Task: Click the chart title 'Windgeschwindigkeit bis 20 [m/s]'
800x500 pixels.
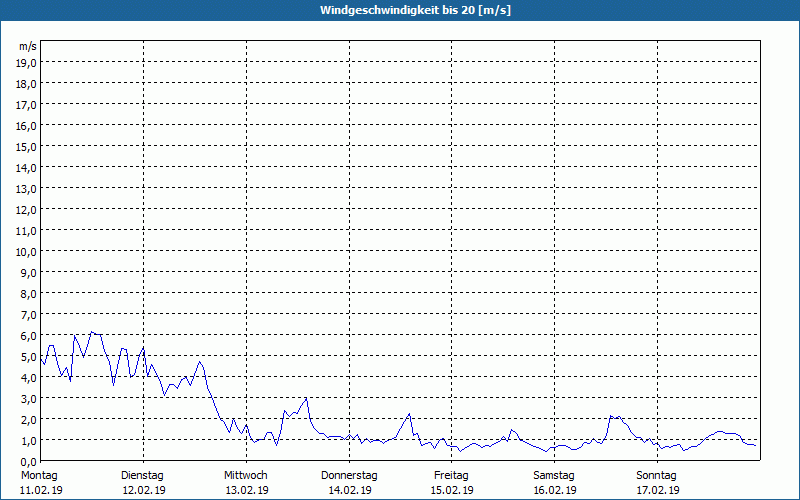Action: 415,10
